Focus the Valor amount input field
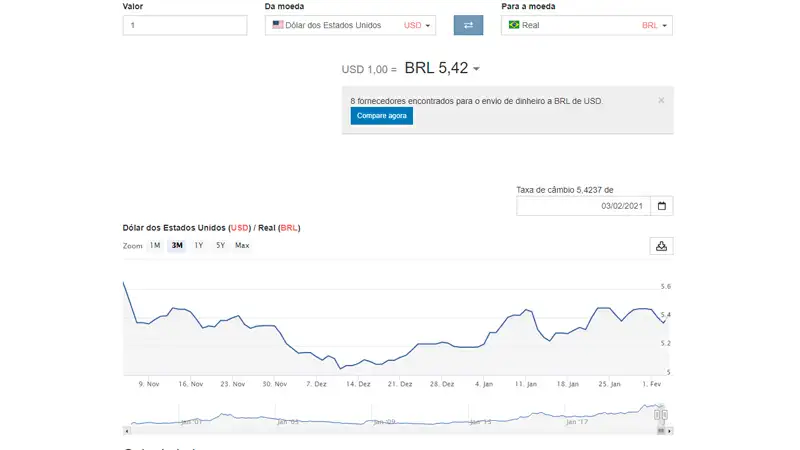 (185, 25)
